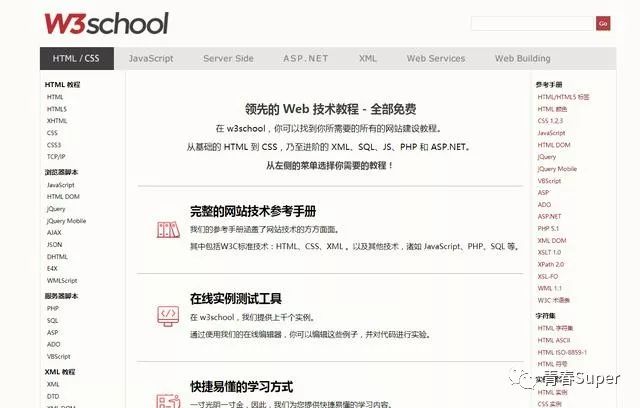The width and height of the screenshot is (640, 408).
Task: Open the TCP/IP tutorial link
Action: [x=56, y=157]
